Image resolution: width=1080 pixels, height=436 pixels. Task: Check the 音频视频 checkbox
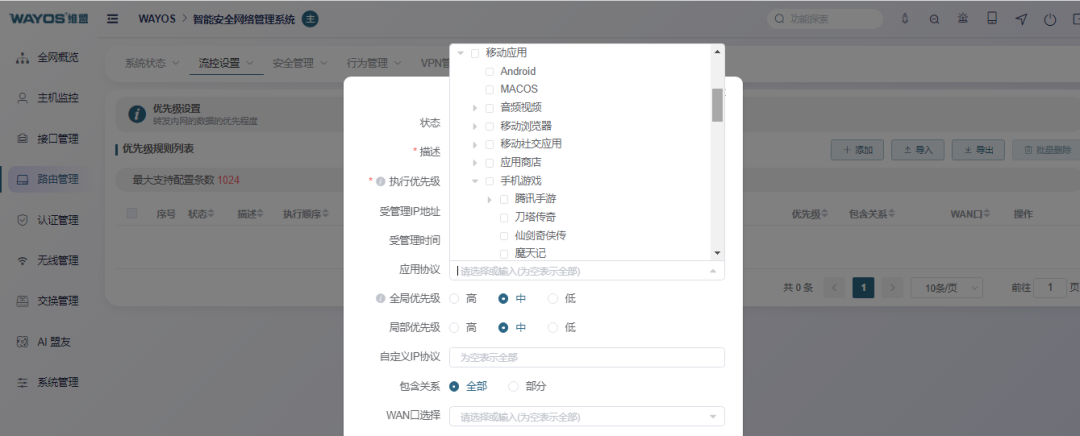489,108
